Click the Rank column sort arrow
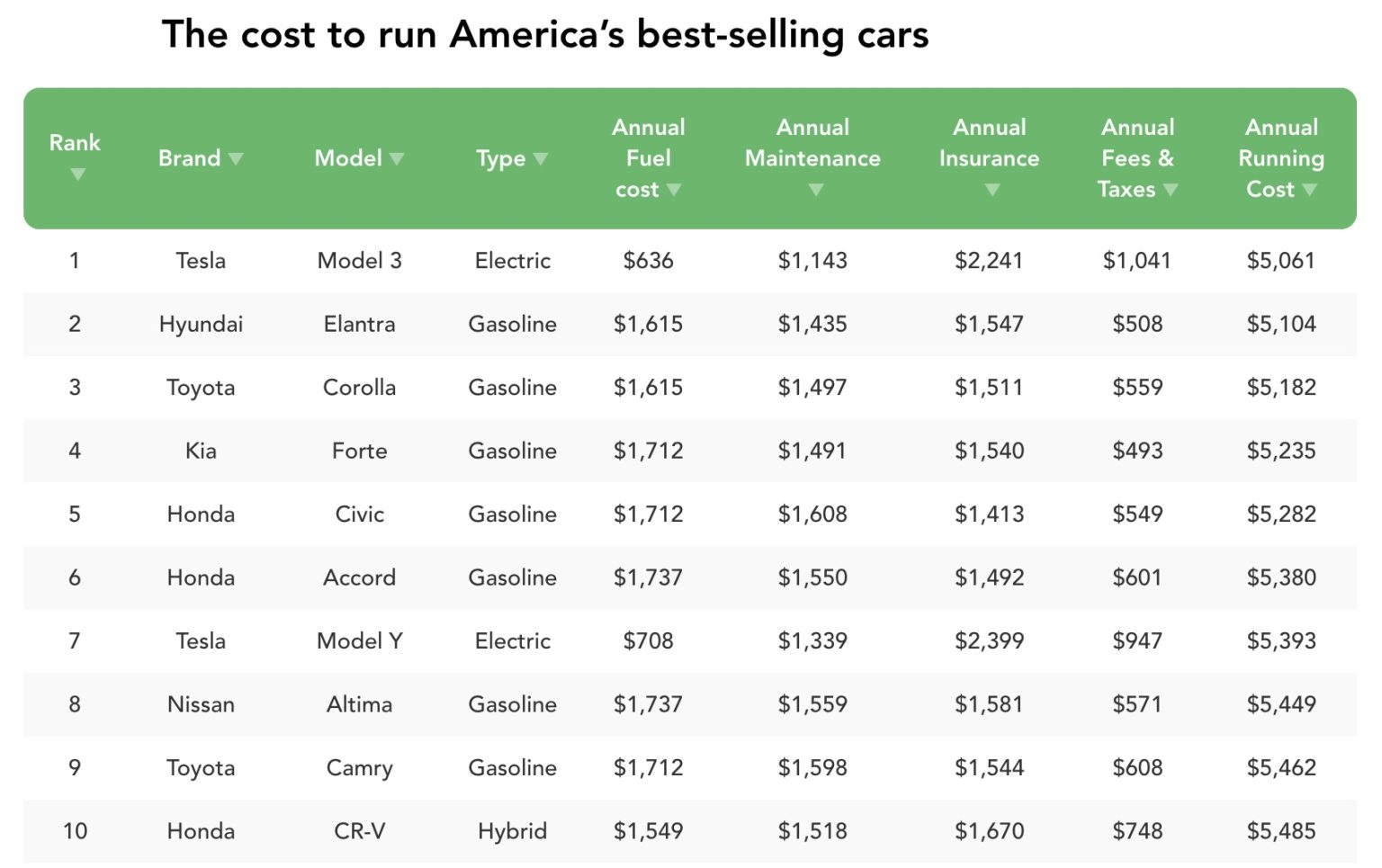This screenshot has height=868, width=1382. [x=78, y=174]
